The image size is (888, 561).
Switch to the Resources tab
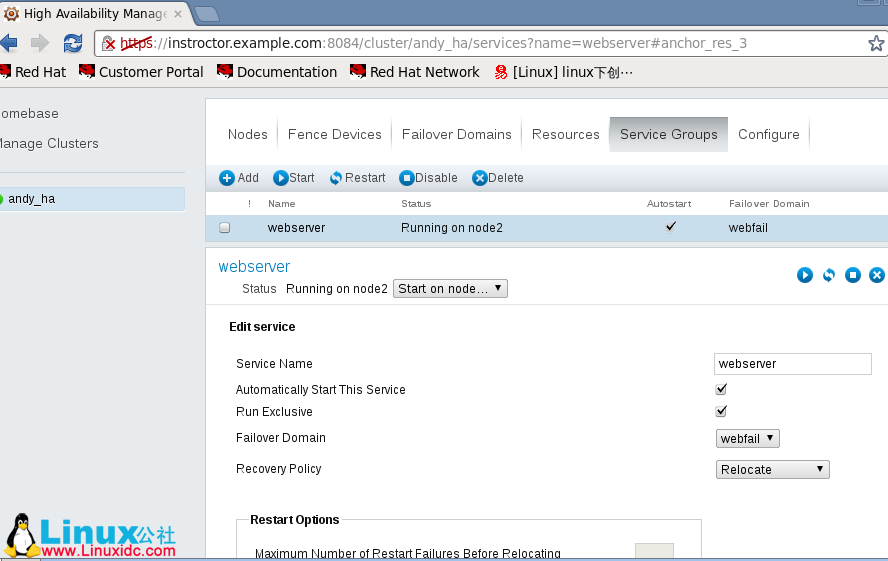tap(565, 134)
